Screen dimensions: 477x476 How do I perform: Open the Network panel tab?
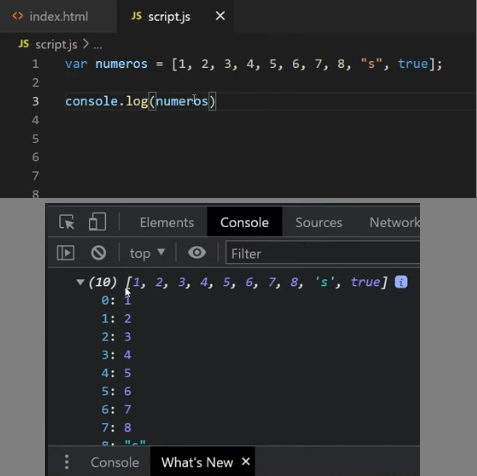(x=394, y=222)
